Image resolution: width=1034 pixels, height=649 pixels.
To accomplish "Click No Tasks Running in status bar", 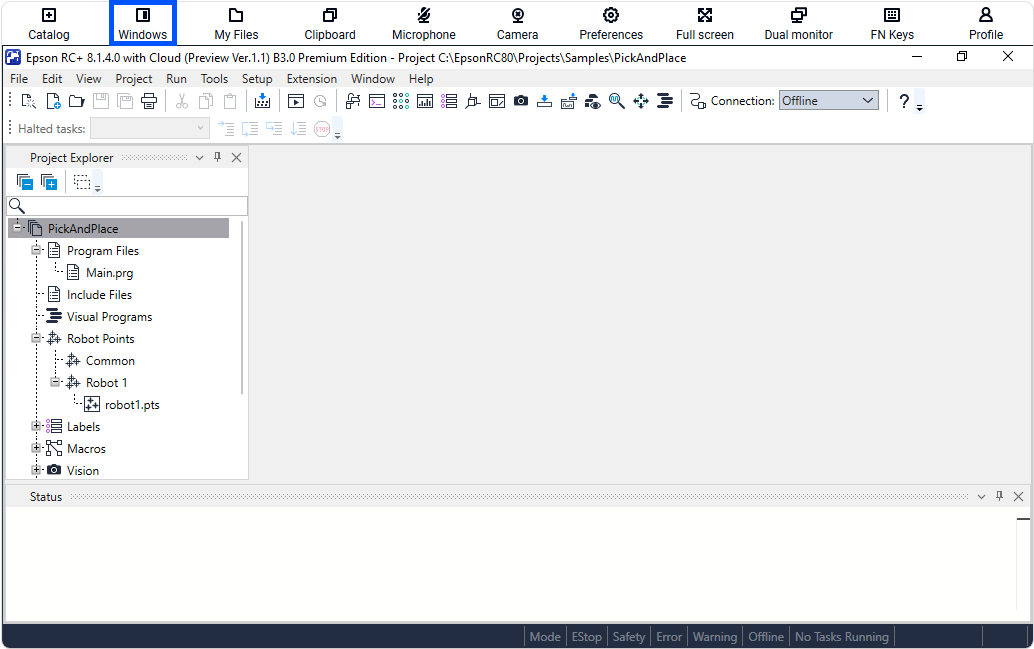I will [841, 636].
